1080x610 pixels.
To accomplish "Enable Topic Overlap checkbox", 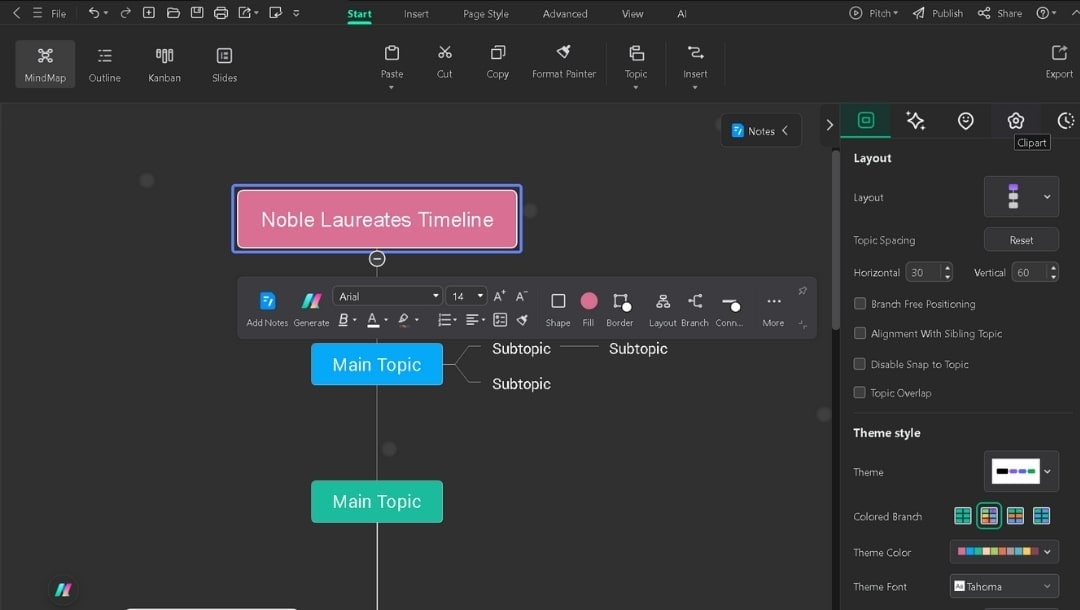I will click(860, 392).
